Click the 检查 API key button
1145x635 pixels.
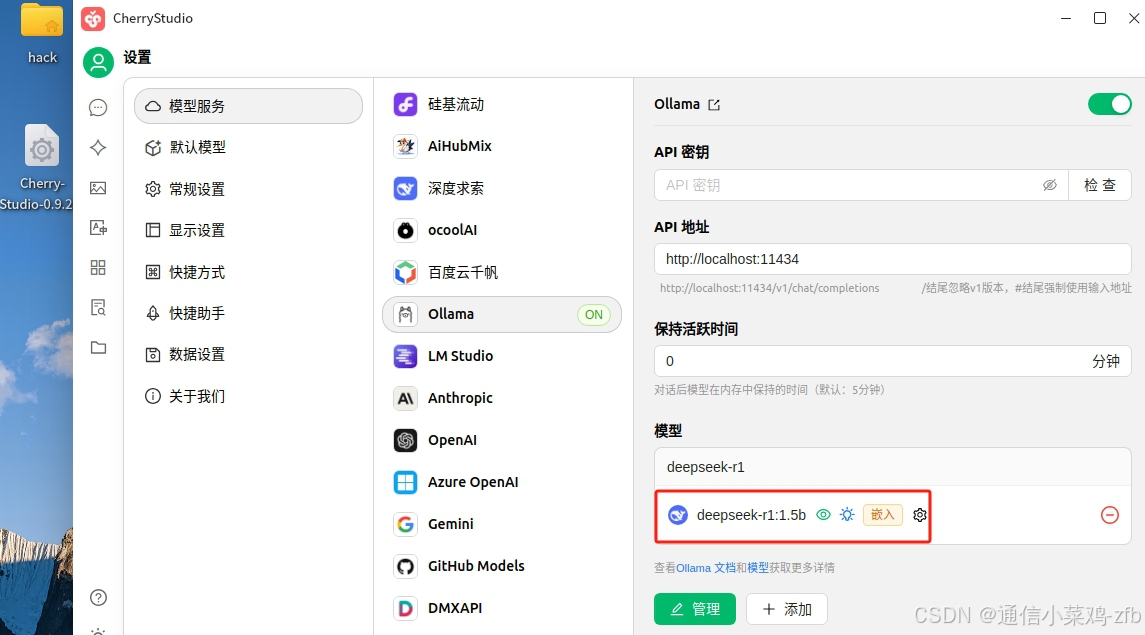pyautogui.click(x=1100, y=185)
